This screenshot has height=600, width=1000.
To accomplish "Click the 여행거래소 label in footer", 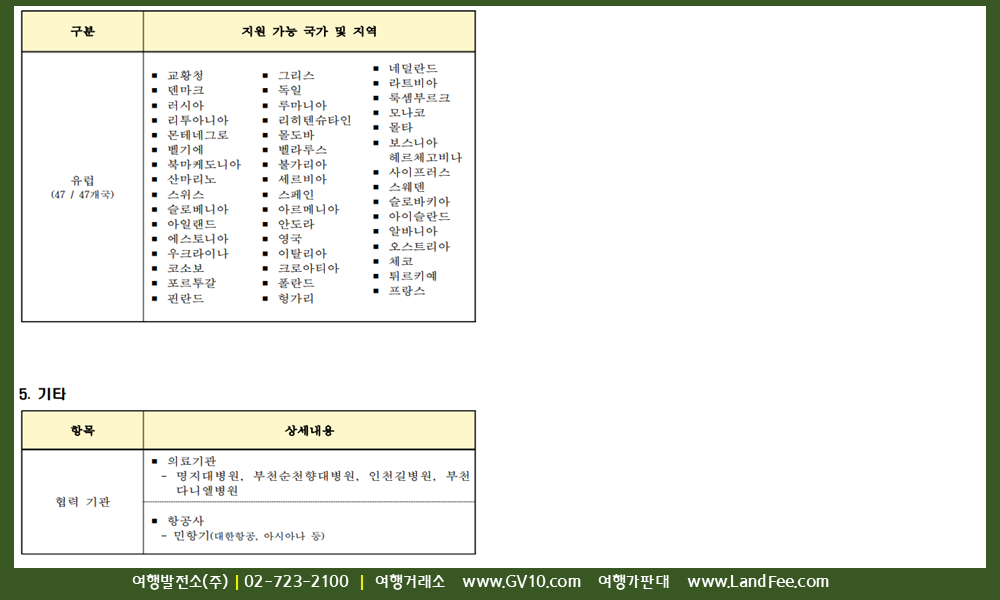I will pyautogui.click(x=409, y=582).
